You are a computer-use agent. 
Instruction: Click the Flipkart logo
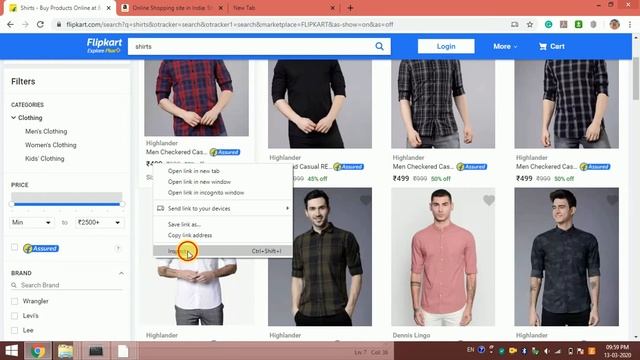(104, 46)
